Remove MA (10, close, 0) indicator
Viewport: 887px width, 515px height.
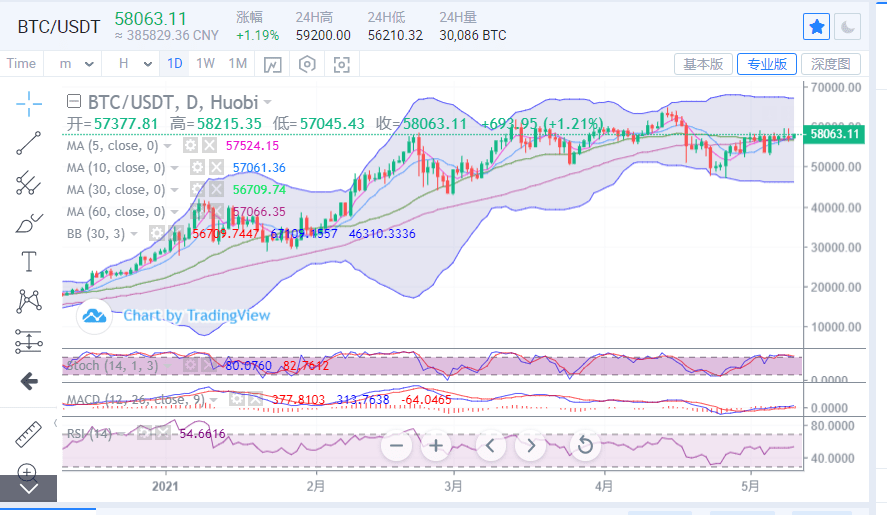point(216,168)
